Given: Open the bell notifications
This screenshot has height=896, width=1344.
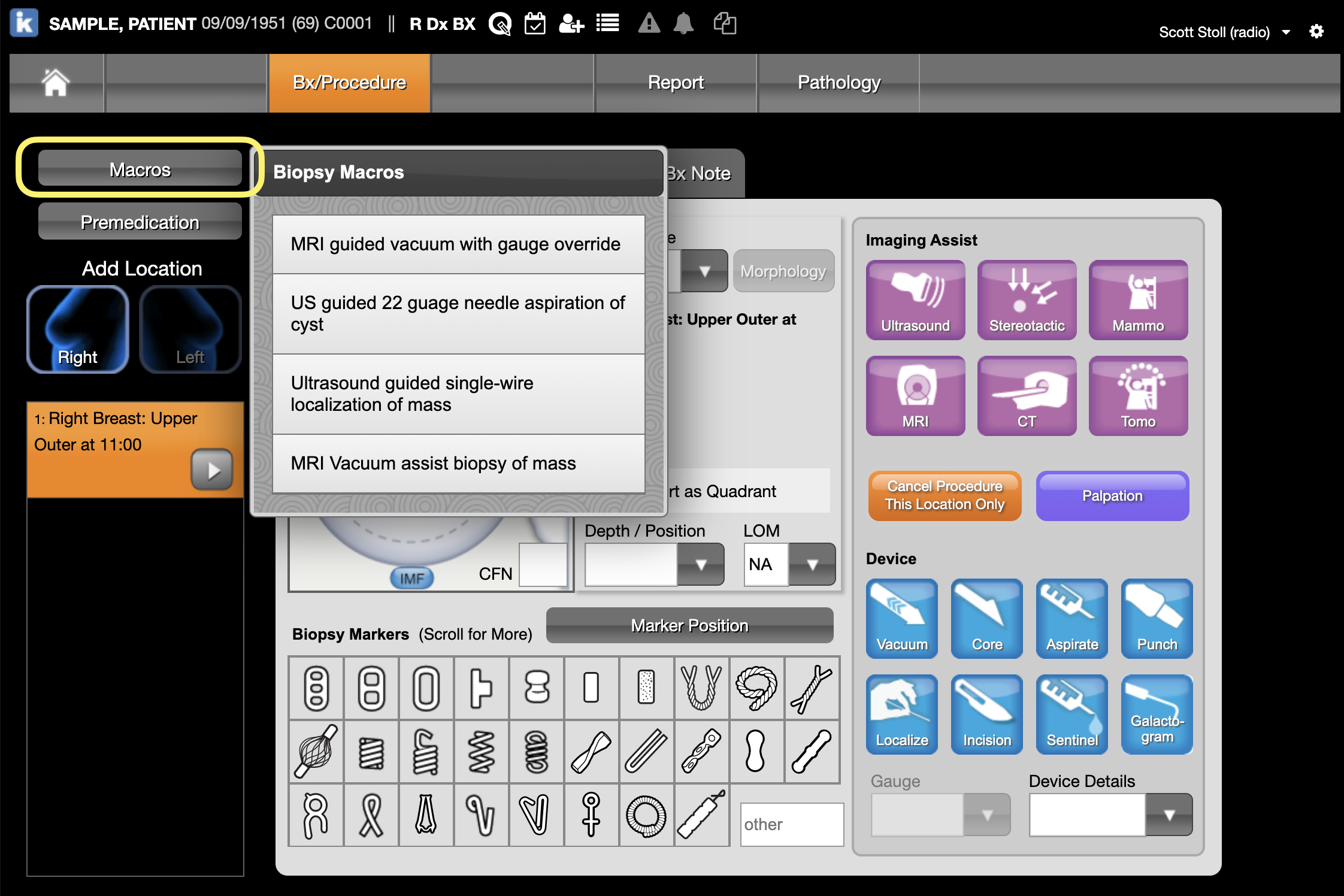Looking at the screenshot, I should [x=683, y=24].
